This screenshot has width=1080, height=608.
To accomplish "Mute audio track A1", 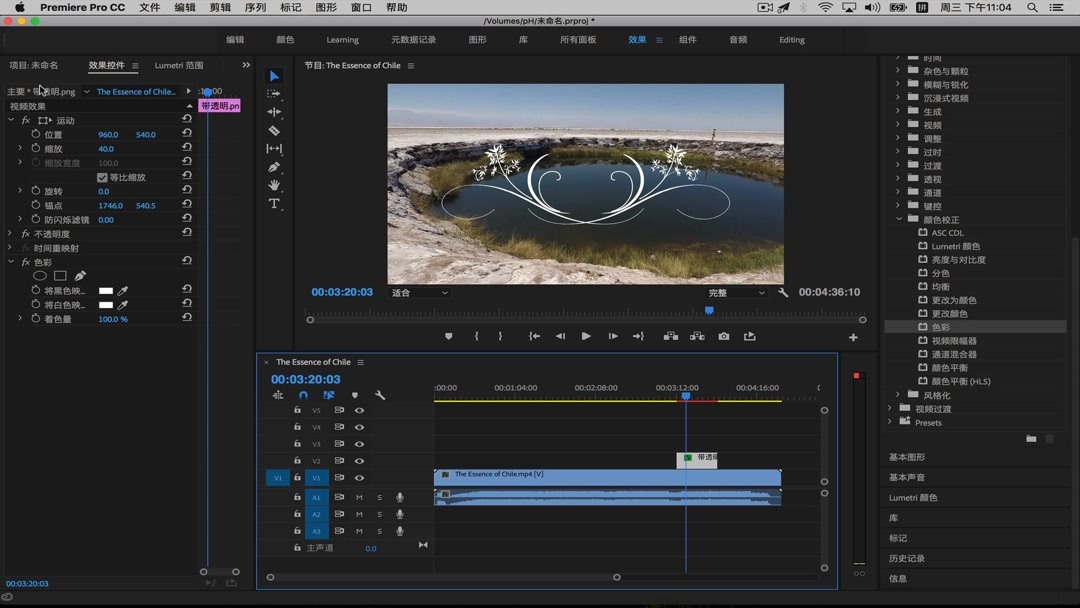I will [359, 497].
